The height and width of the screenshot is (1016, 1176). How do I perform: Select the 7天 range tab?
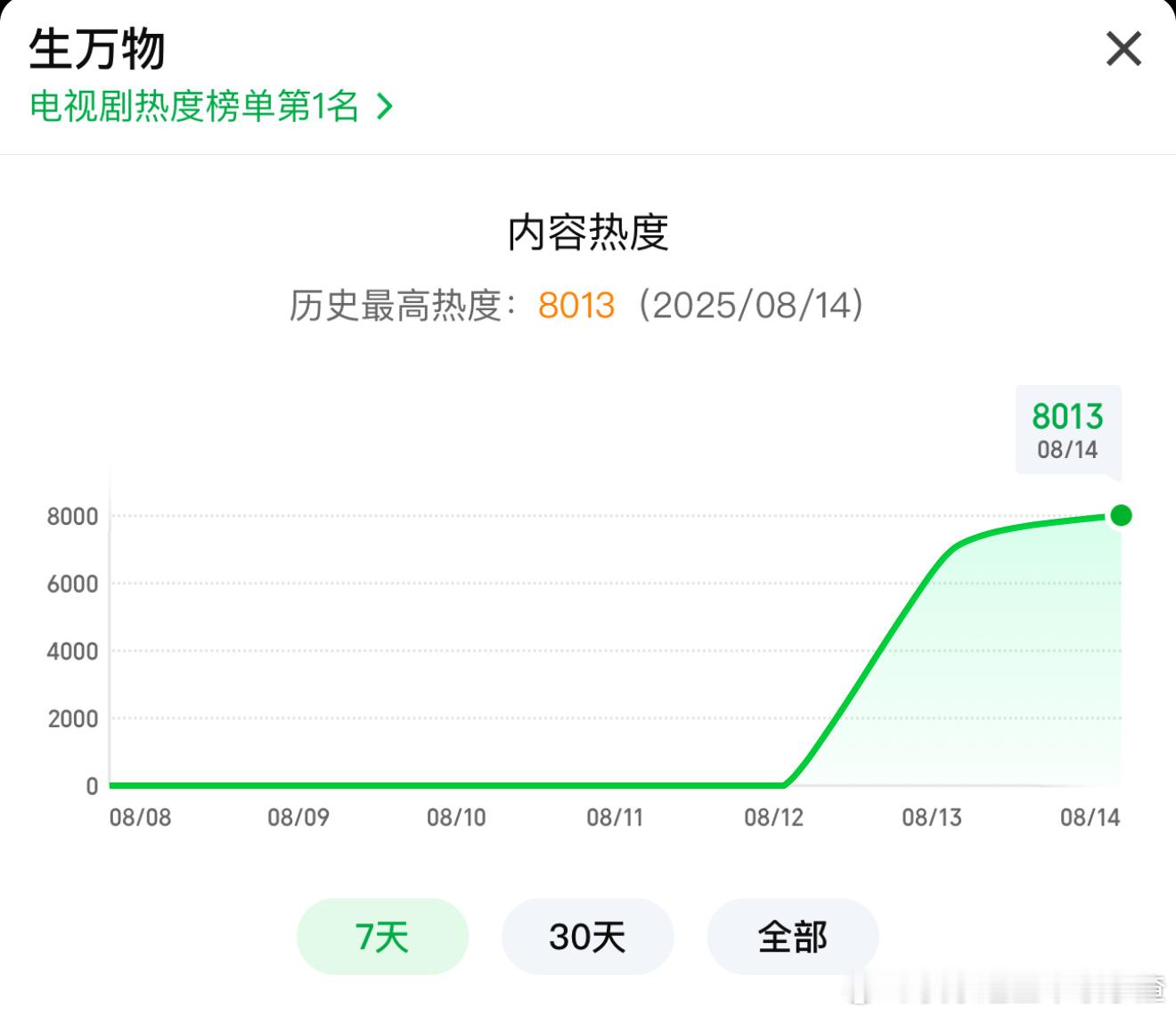382,937
